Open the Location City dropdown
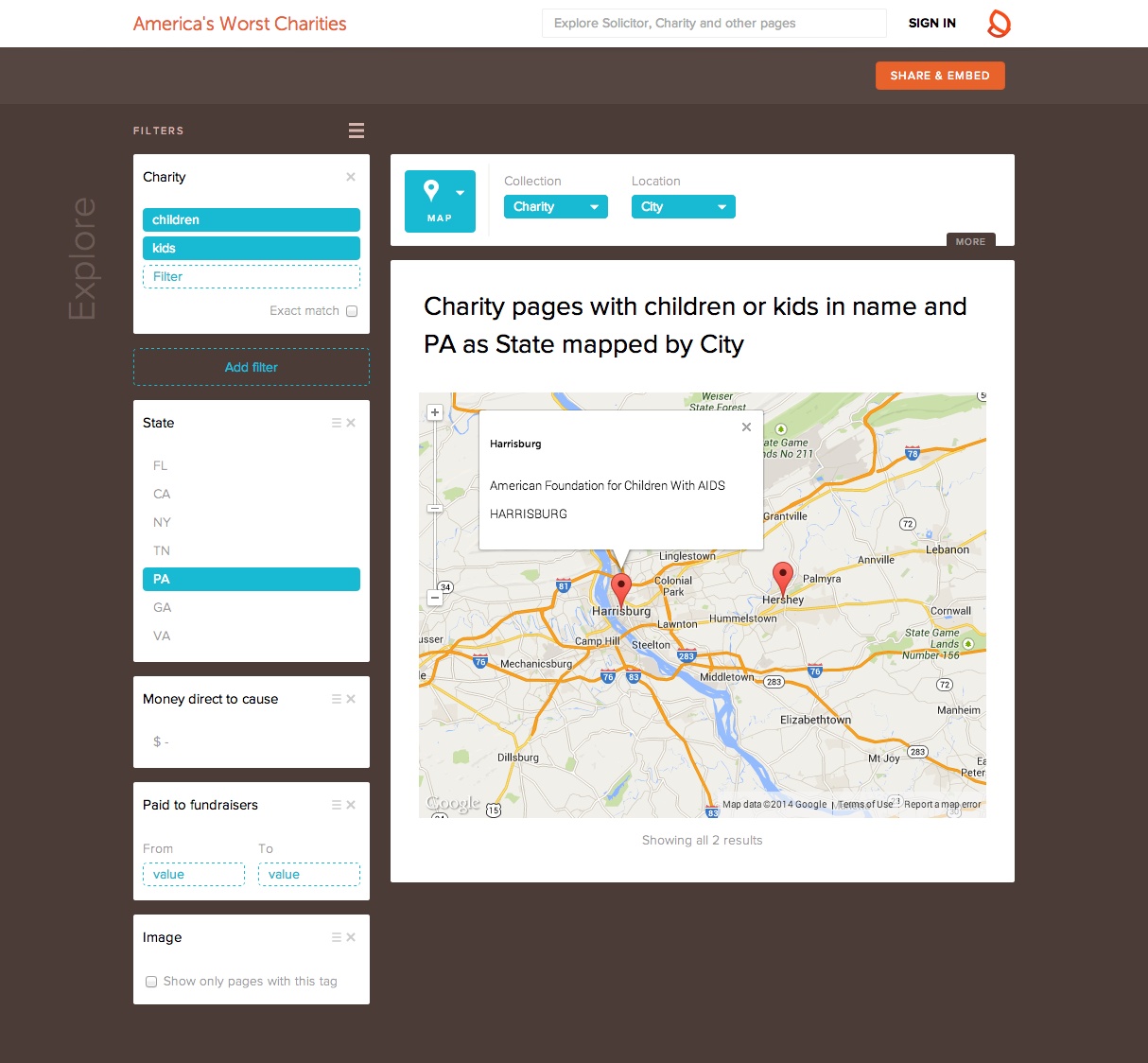The height and width of the screenshot is (1063, 1148). click(x=684, y=207)
